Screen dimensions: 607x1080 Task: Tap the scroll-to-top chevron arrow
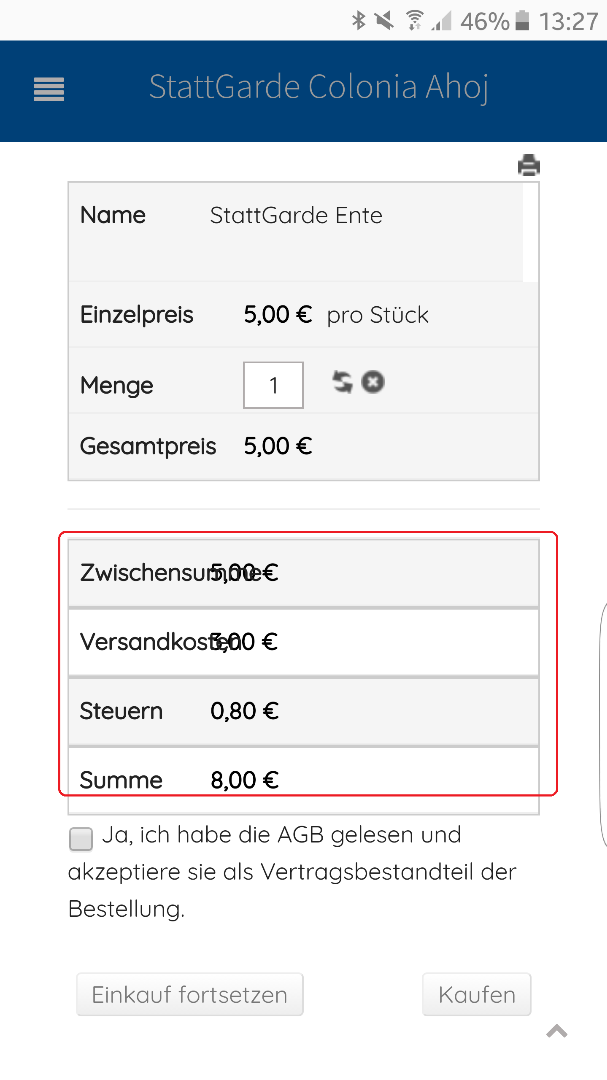point(557,1031)
